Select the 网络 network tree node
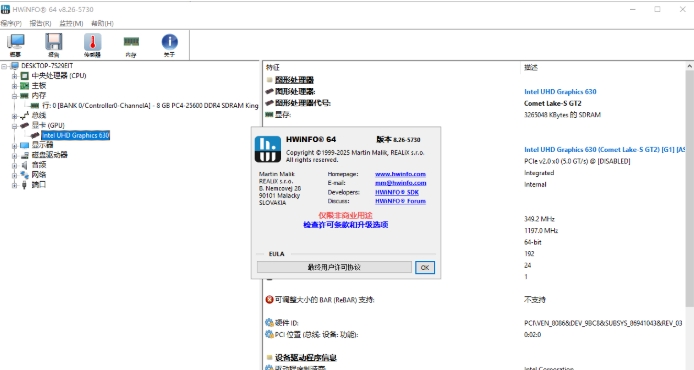 pos(39,175)
